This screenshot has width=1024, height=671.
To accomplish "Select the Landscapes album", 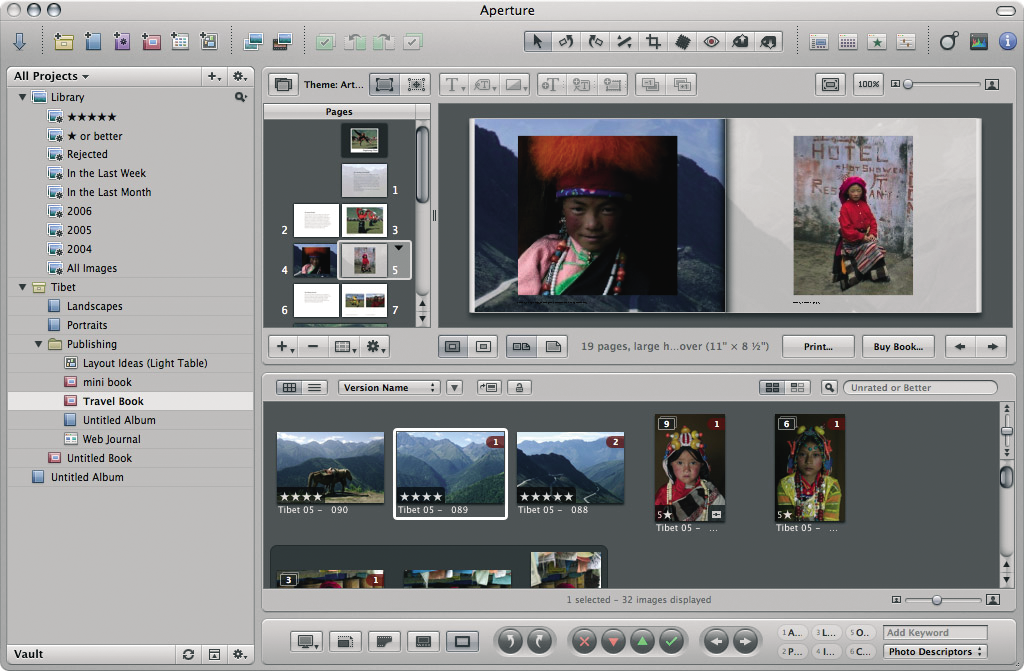I will pos(131,306).
